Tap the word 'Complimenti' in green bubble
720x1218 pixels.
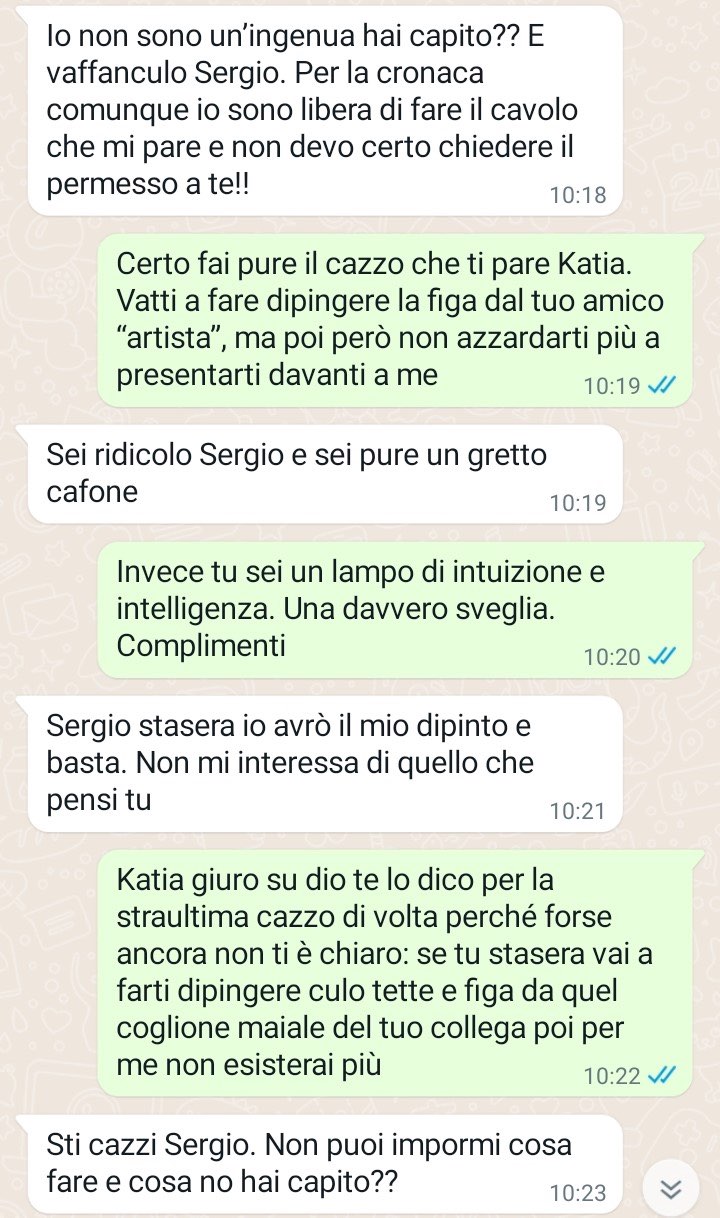coord(201,646)
